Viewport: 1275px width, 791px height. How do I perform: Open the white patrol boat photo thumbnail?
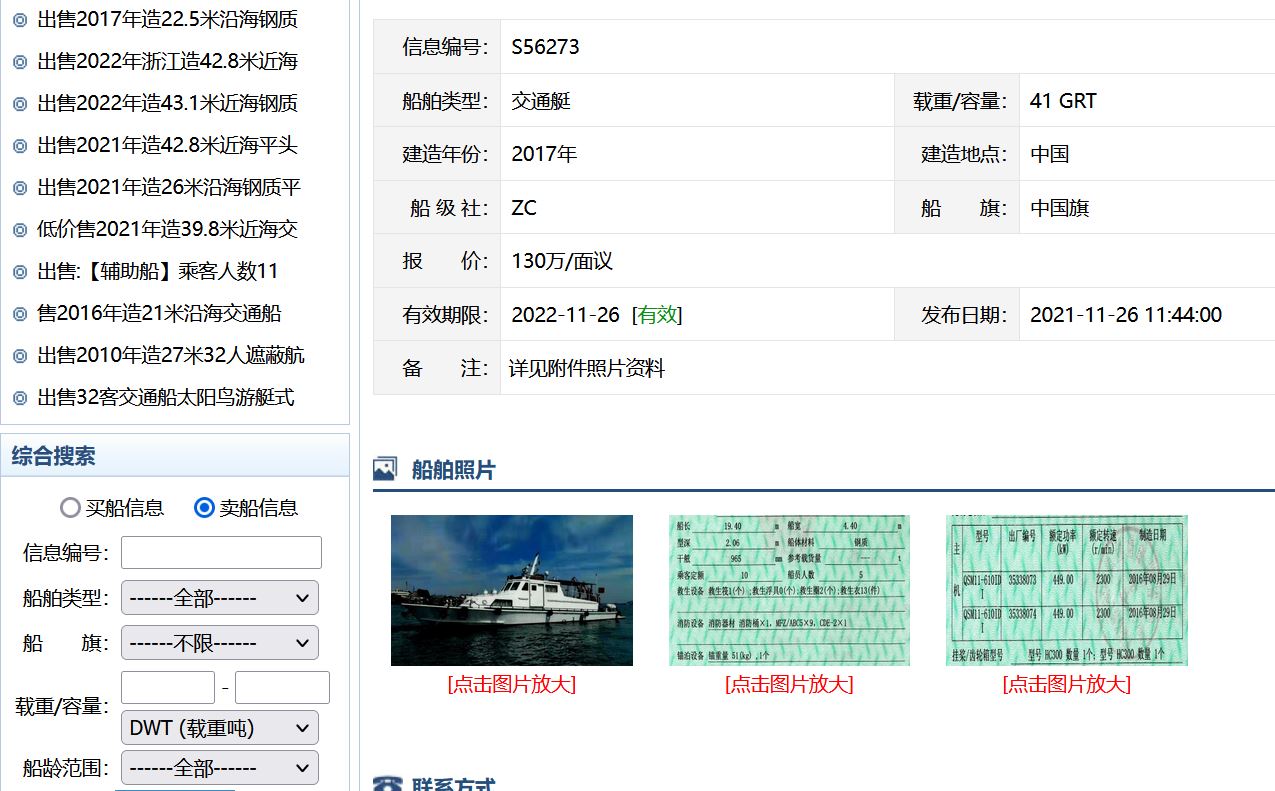click(x=511, y=590)
